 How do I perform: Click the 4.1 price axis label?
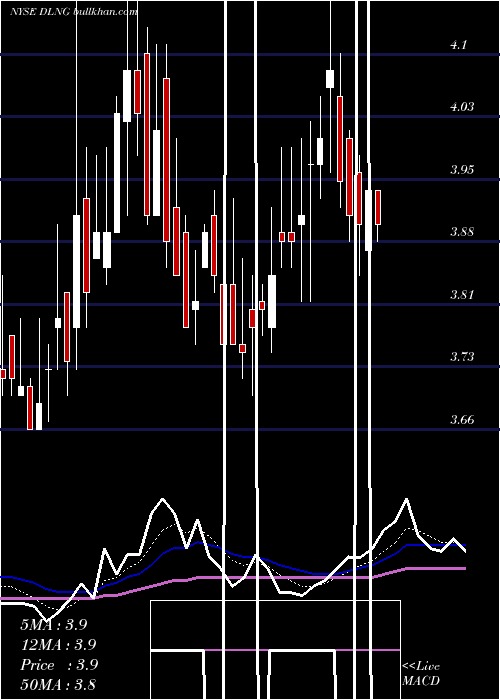[459, 45]
